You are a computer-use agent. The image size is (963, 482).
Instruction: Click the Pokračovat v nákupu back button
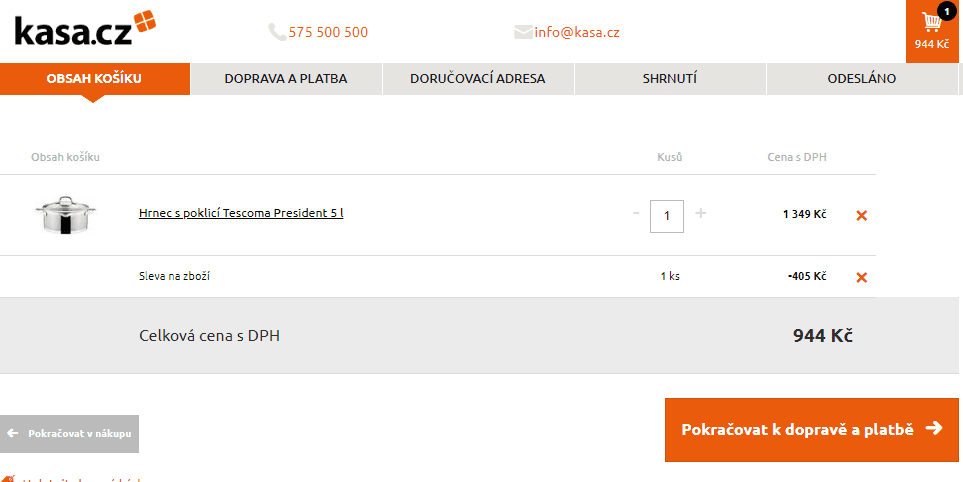tap(69, 433)
